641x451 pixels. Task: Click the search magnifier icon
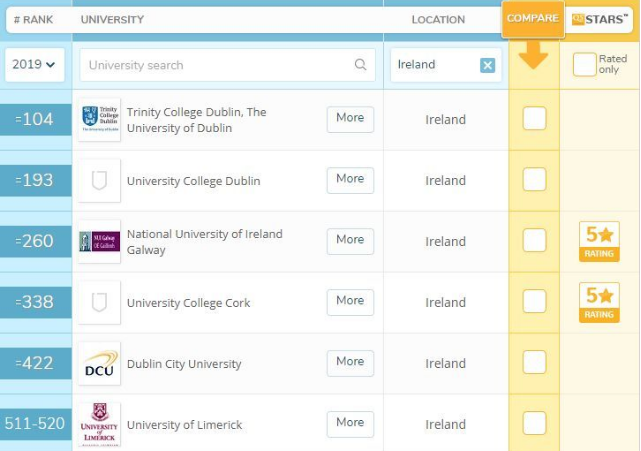click(x=361, y=65)
